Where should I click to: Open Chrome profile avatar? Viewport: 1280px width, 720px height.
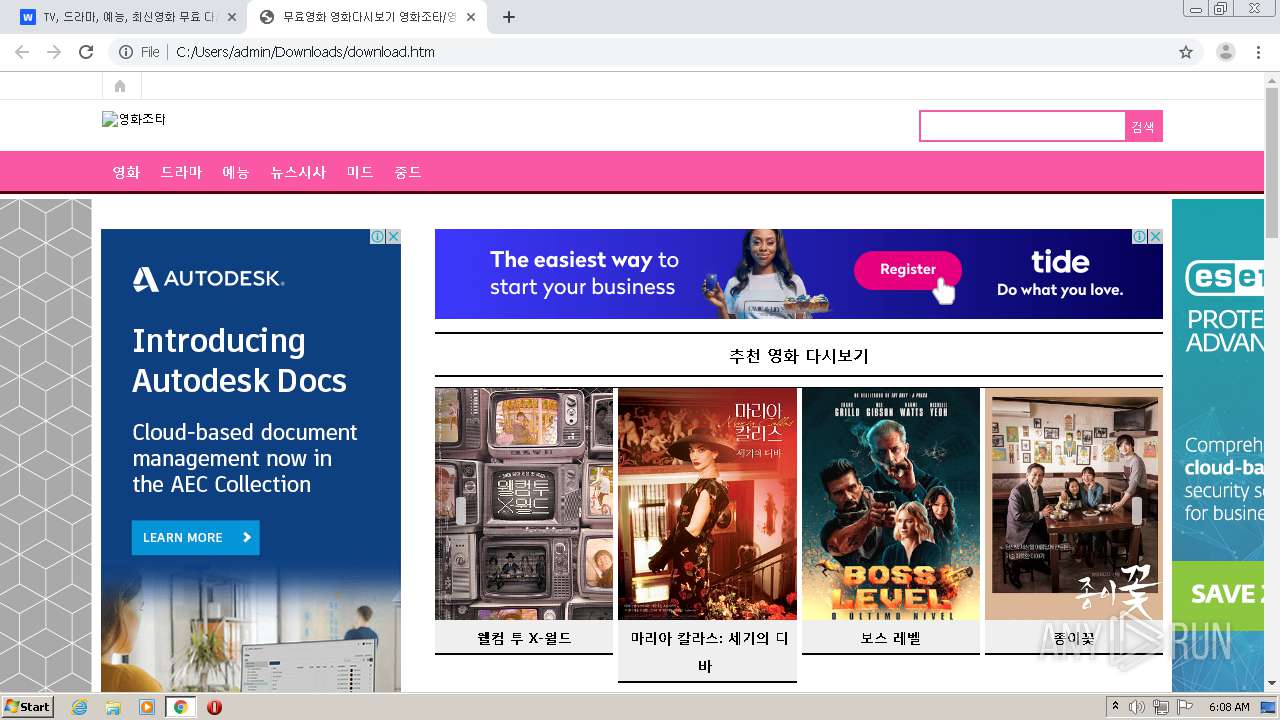1225,52
